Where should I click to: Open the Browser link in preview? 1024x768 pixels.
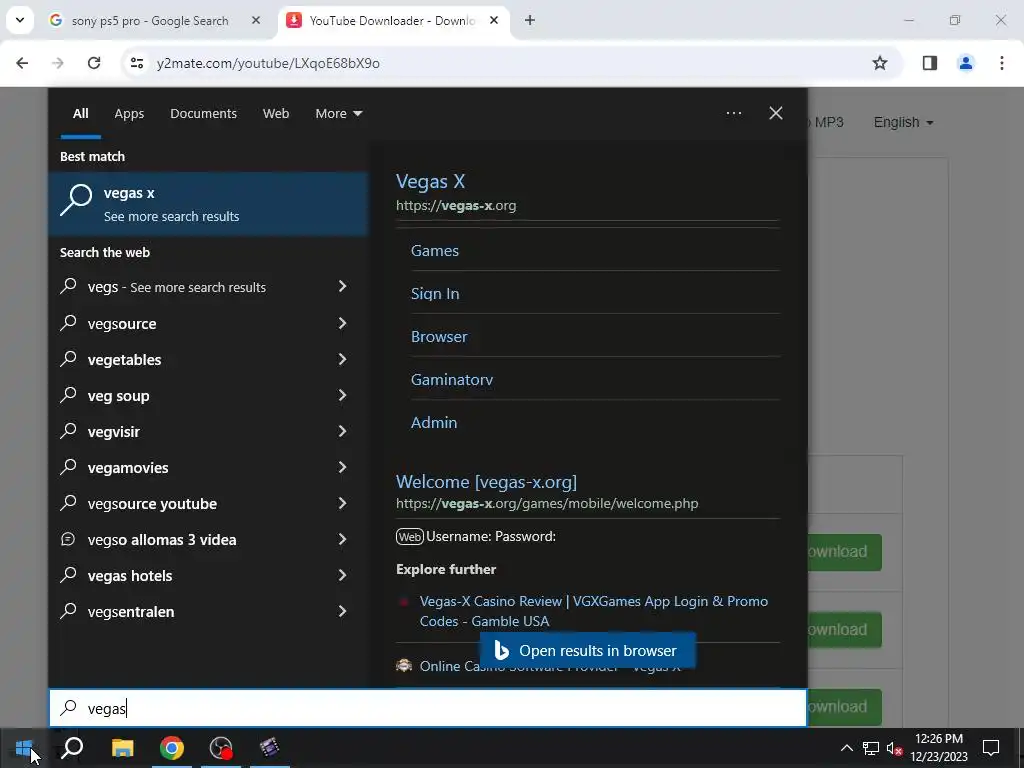(x=439, y=336)
